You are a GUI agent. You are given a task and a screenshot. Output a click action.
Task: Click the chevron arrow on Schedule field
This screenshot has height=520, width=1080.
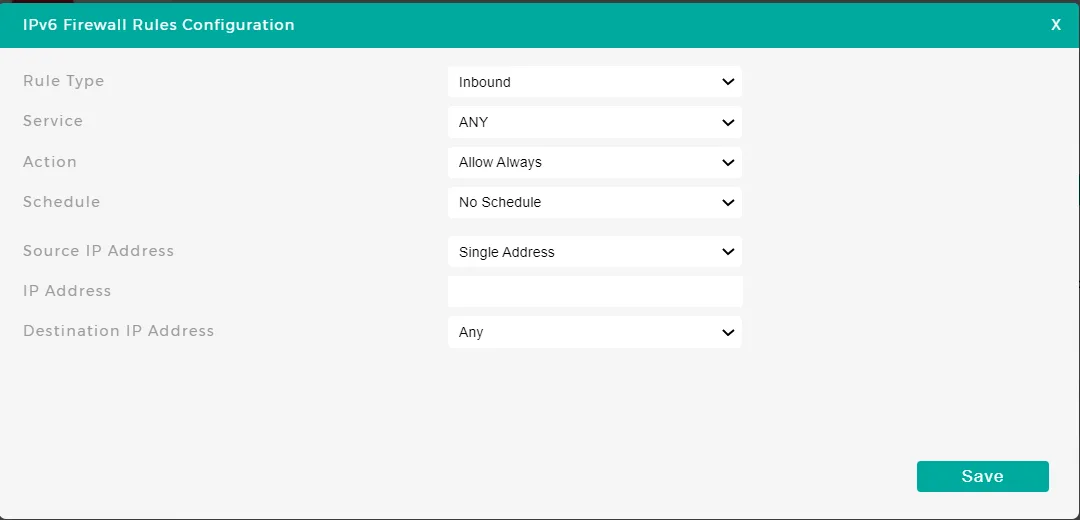[x=728, y=202]
